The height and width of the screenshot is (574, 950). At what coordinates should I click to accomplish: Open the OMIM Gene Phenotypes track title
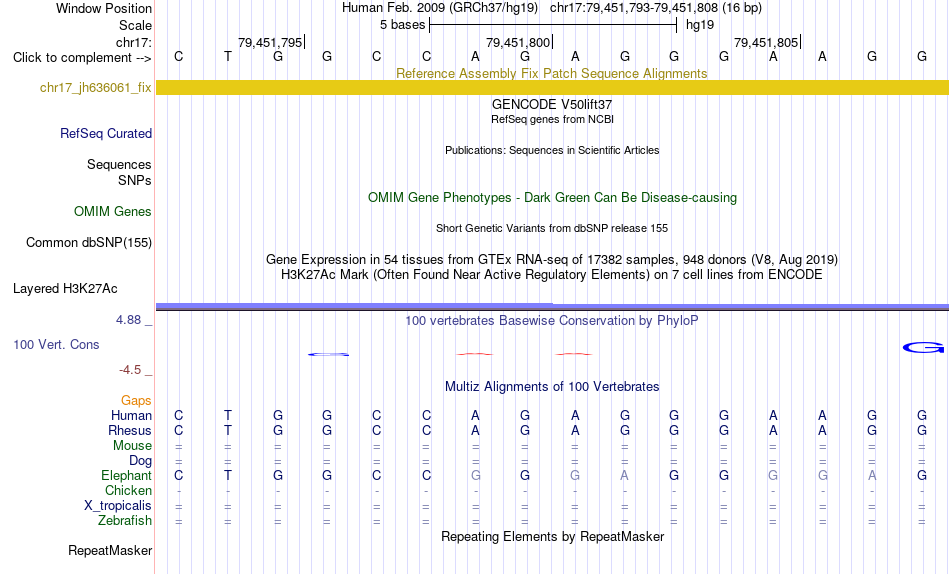552,198
